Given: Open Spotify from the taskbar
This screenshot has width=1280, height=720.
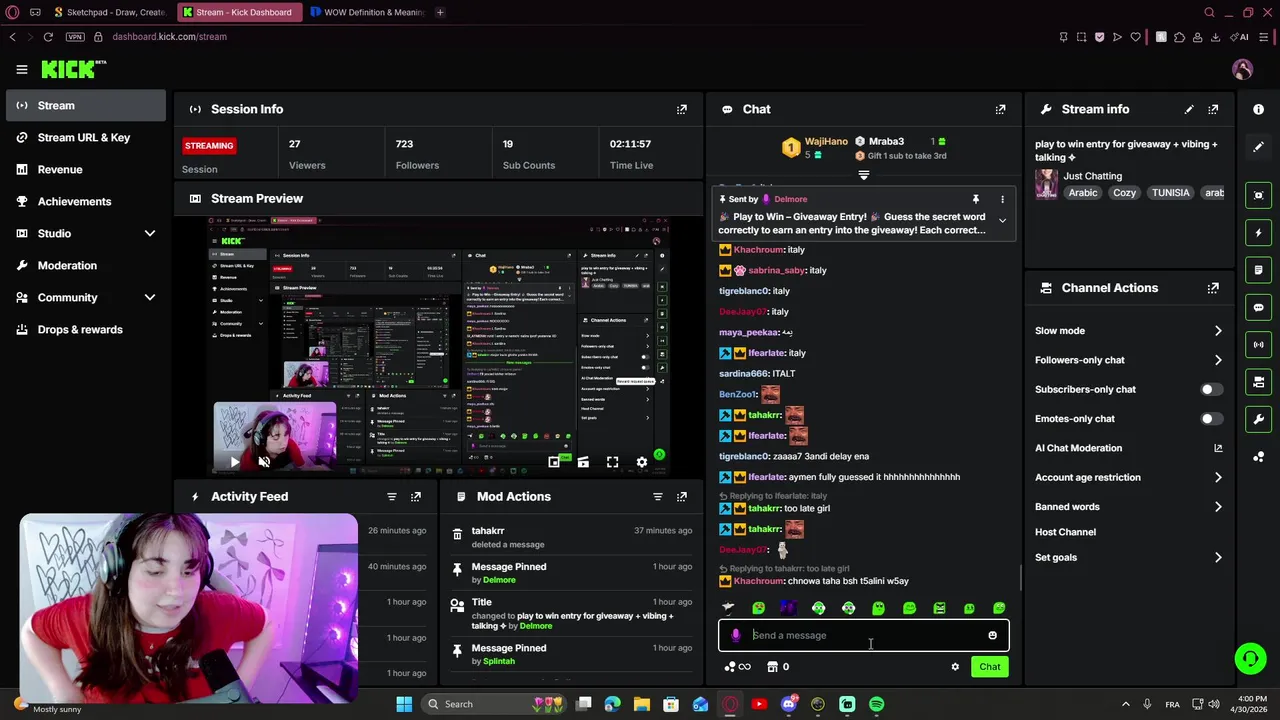Looking at the screenshot, I should (x=877, y=704).
